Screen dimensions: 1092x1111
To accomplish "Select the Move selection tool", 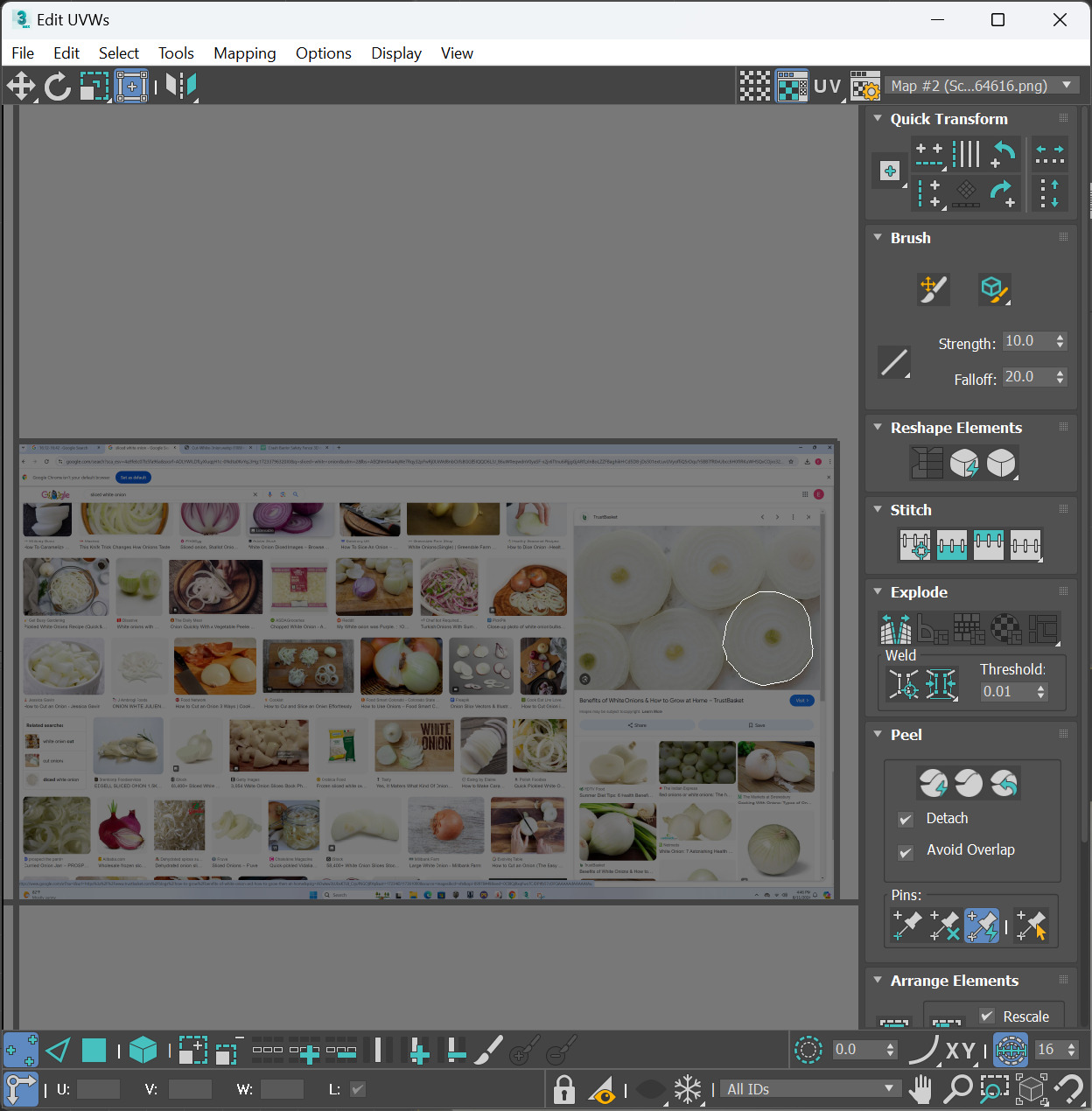I will tap(20, 86).
